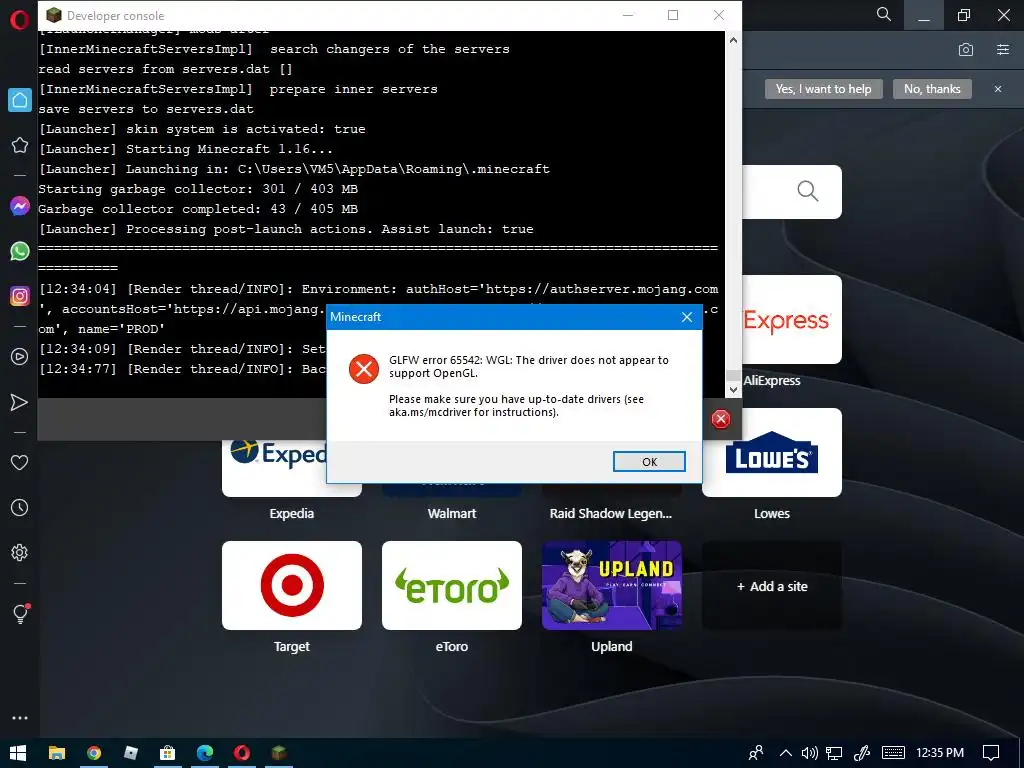Click the Developer console title block icon
The width and height of the screenshot is (1024, 768).
coord(54,15)
